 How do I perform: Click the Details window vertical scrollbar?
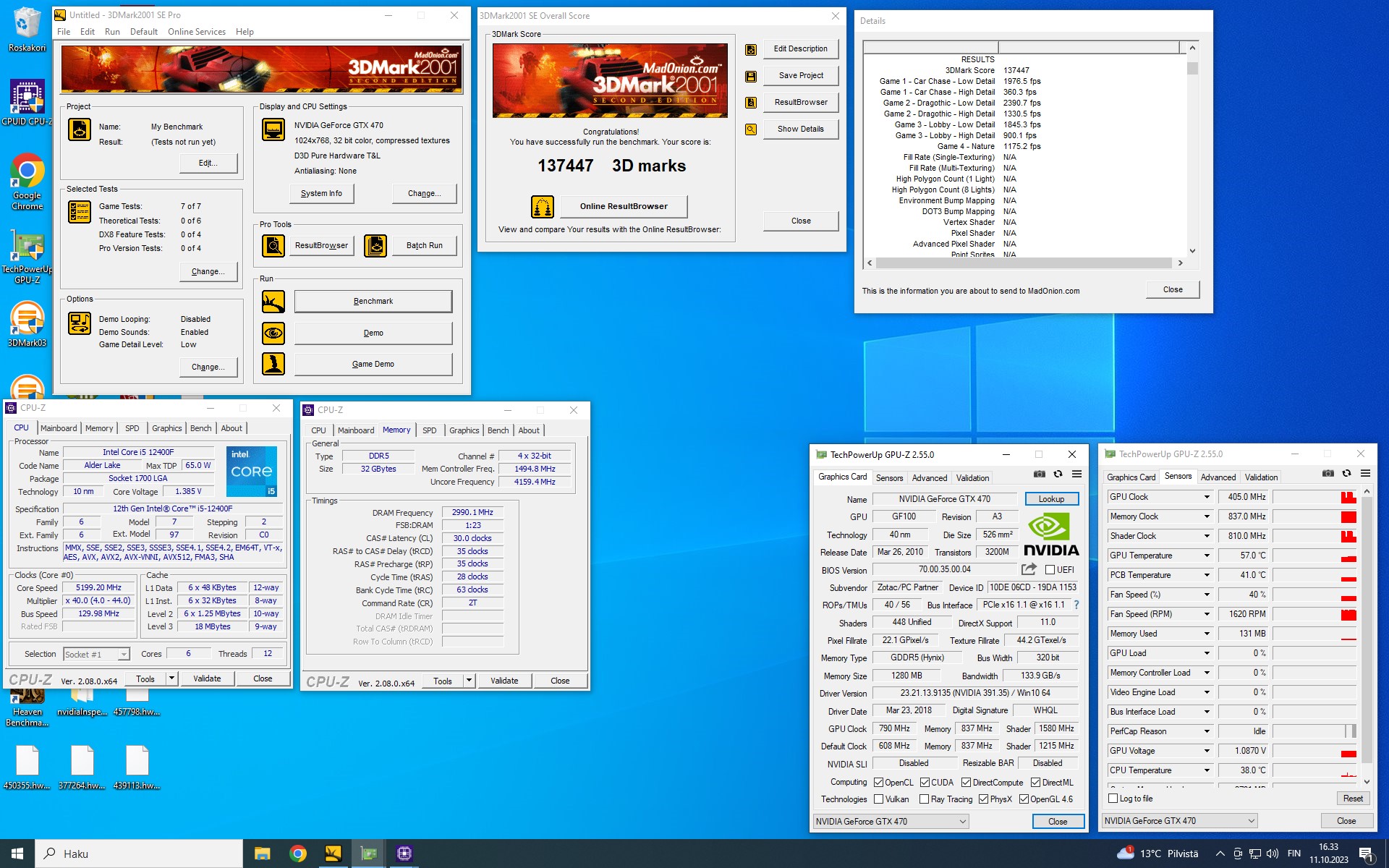point(1192,150)
